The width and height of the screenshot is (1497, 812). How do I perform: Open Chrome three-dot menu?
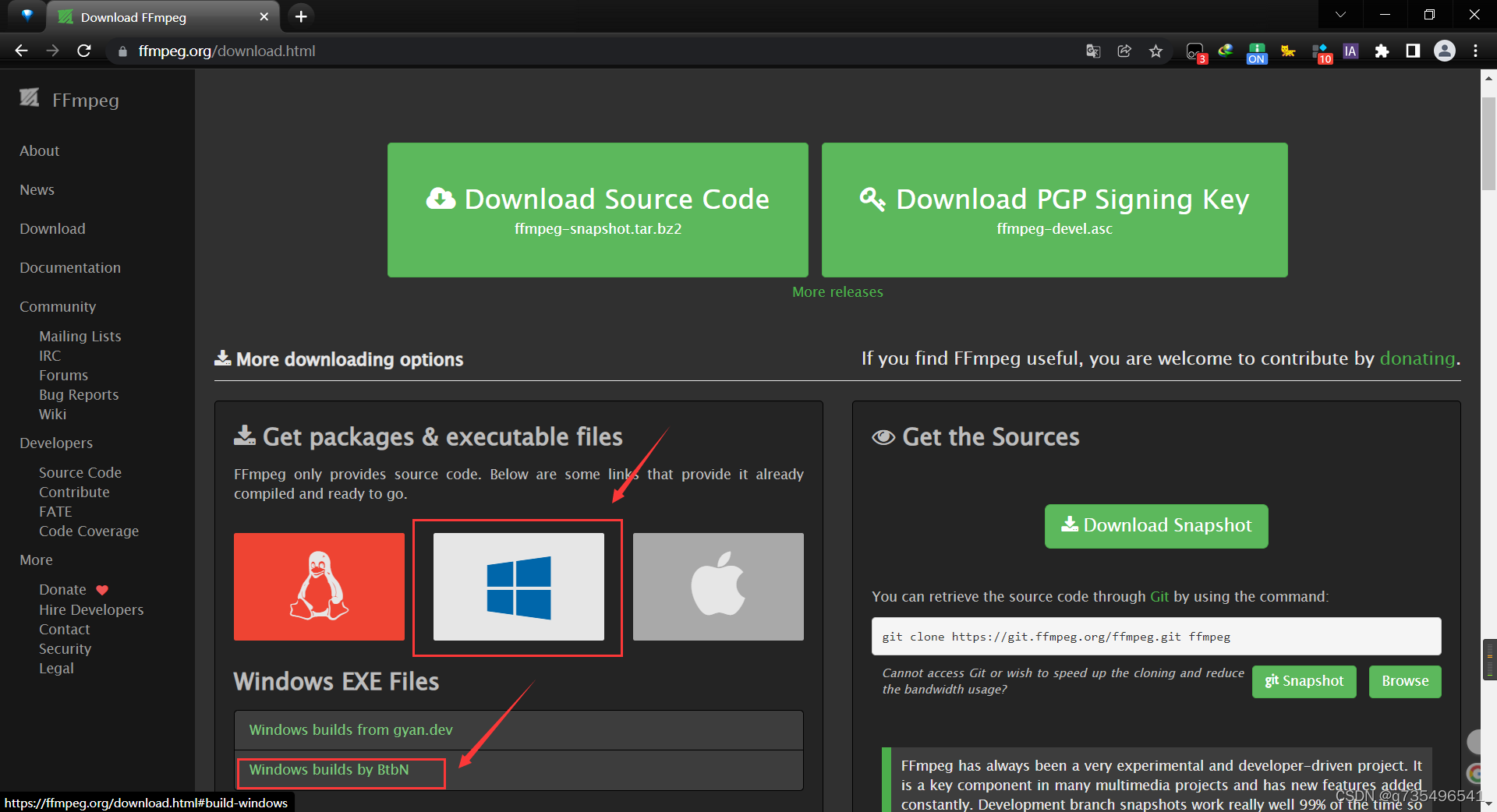1475,51
